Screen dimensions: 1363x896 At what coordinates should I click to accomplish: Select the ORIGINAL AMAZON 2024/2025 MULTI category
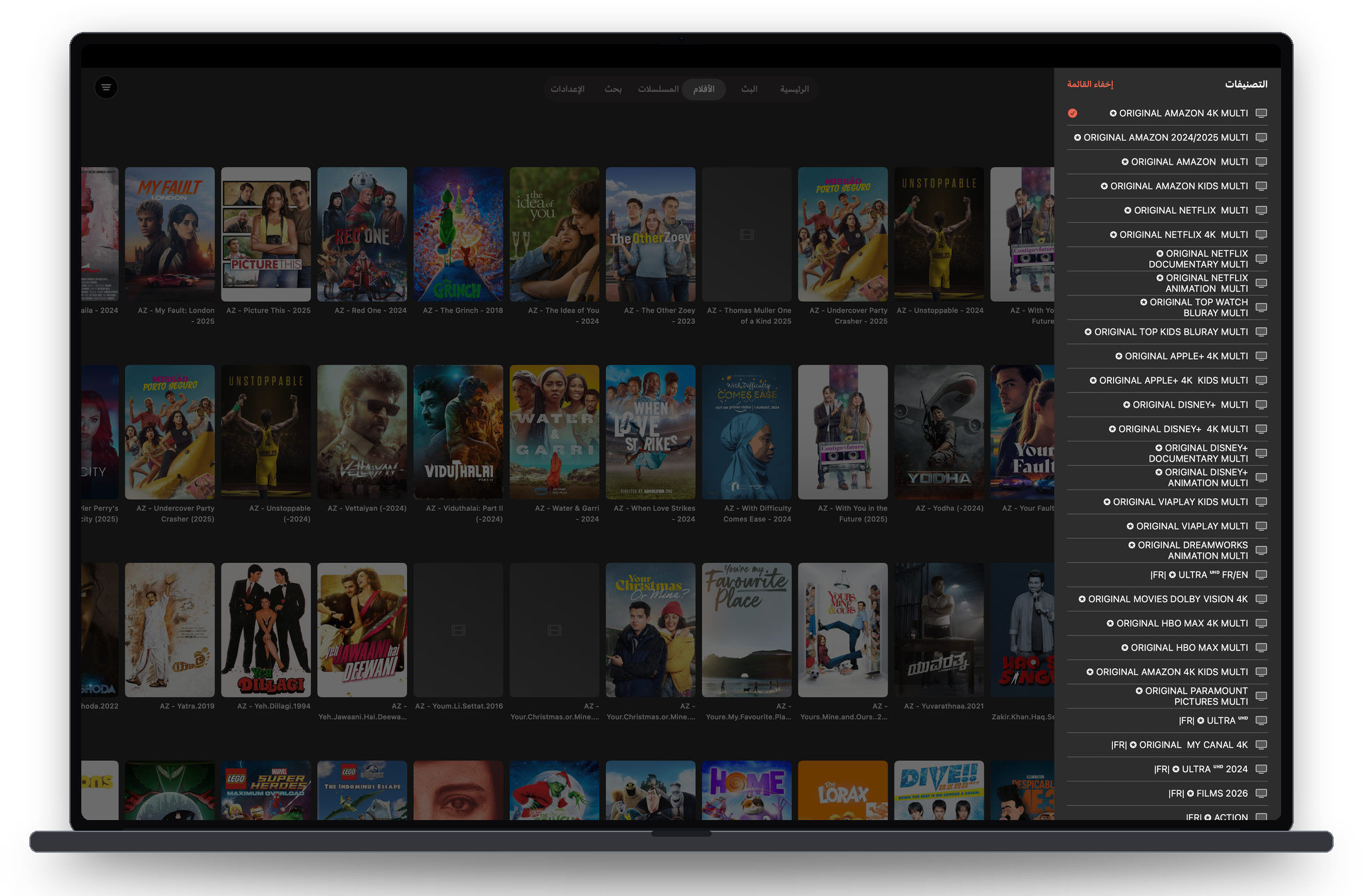1167,137
